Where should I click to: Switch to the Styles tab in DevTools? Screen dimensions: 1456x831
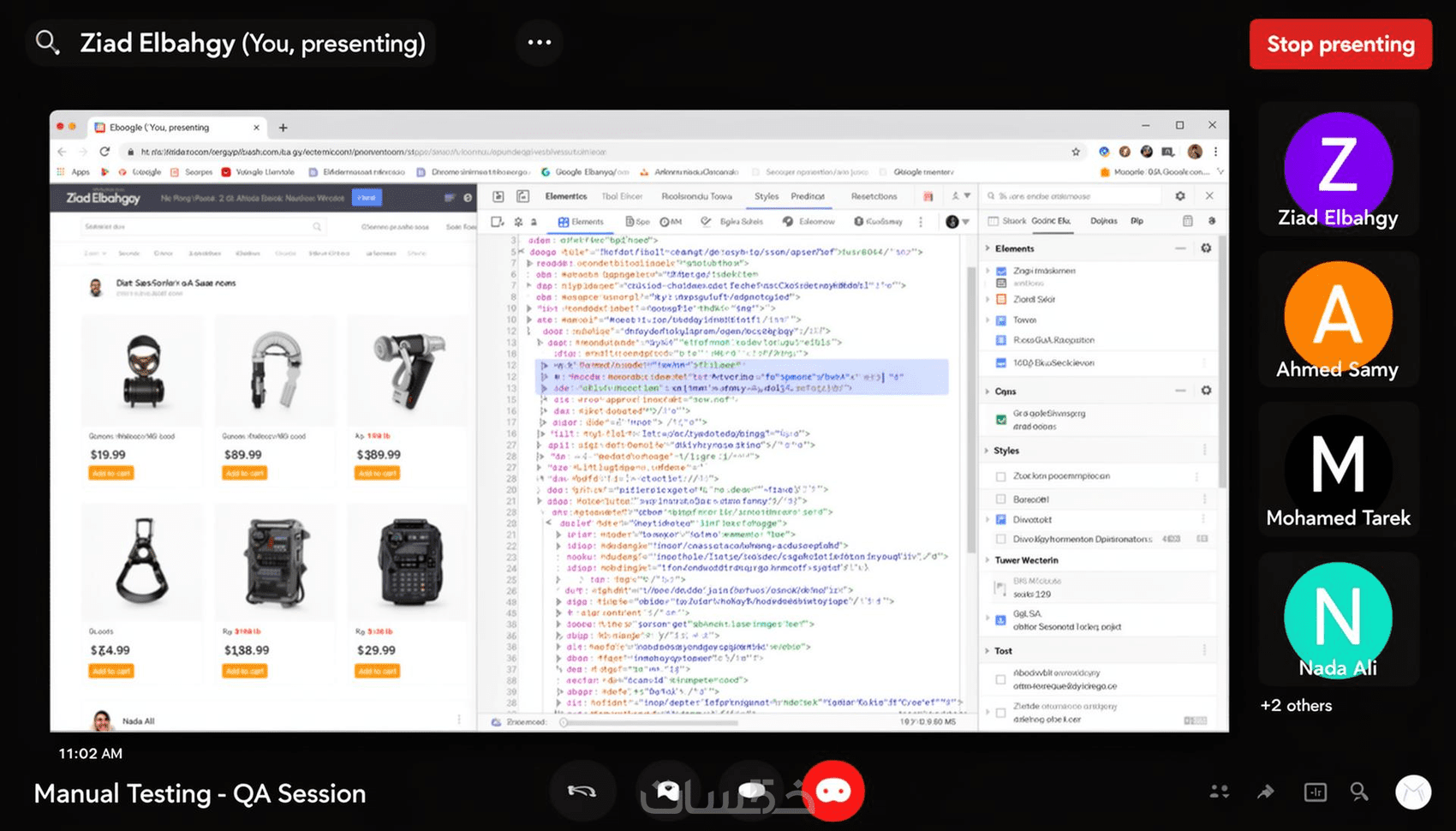click(767, 196)
